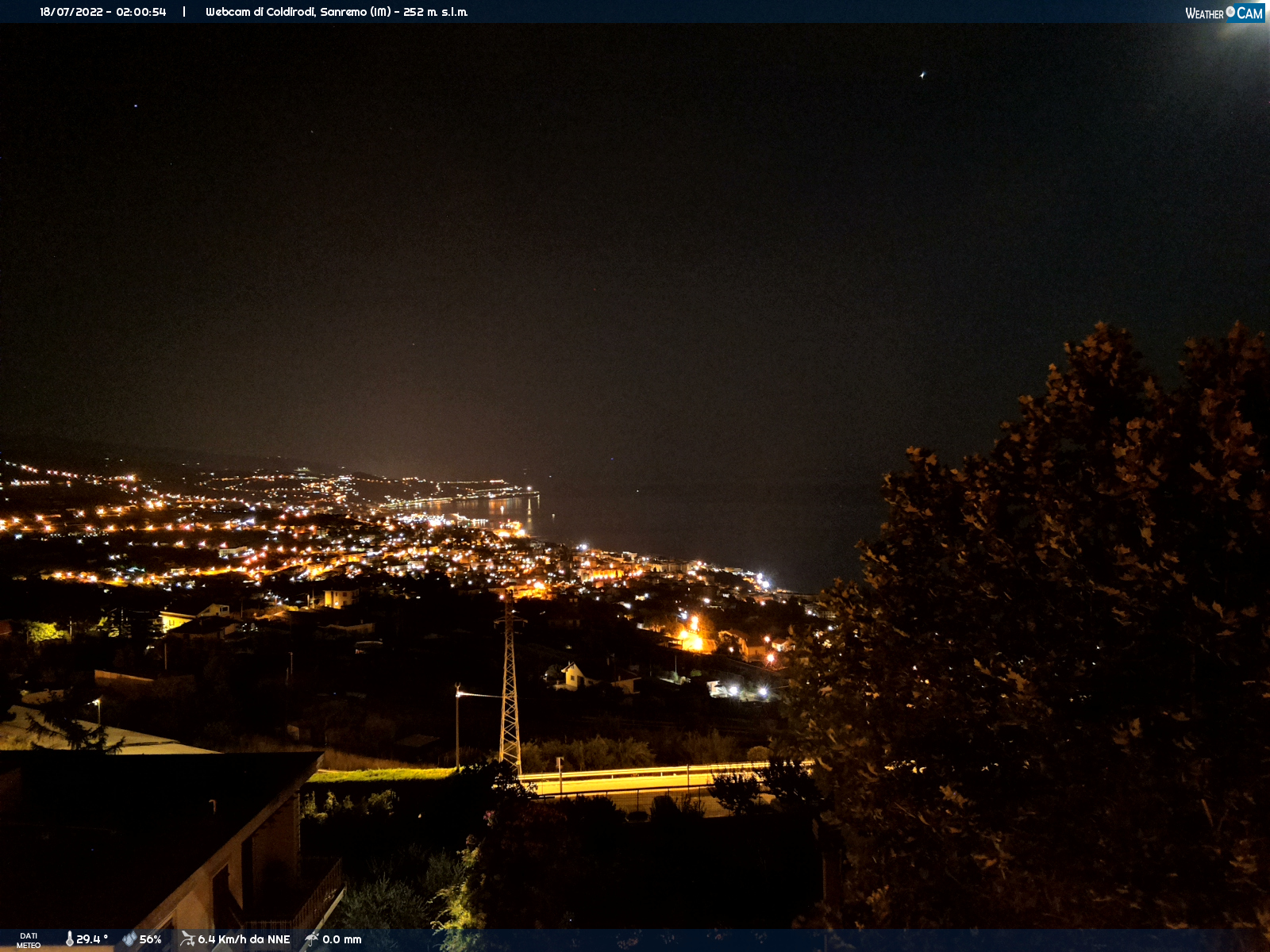This screenshot has height=952, width=1270.
Task: Click the 18/07/2022 date stamp
Action: click(71, 12)
